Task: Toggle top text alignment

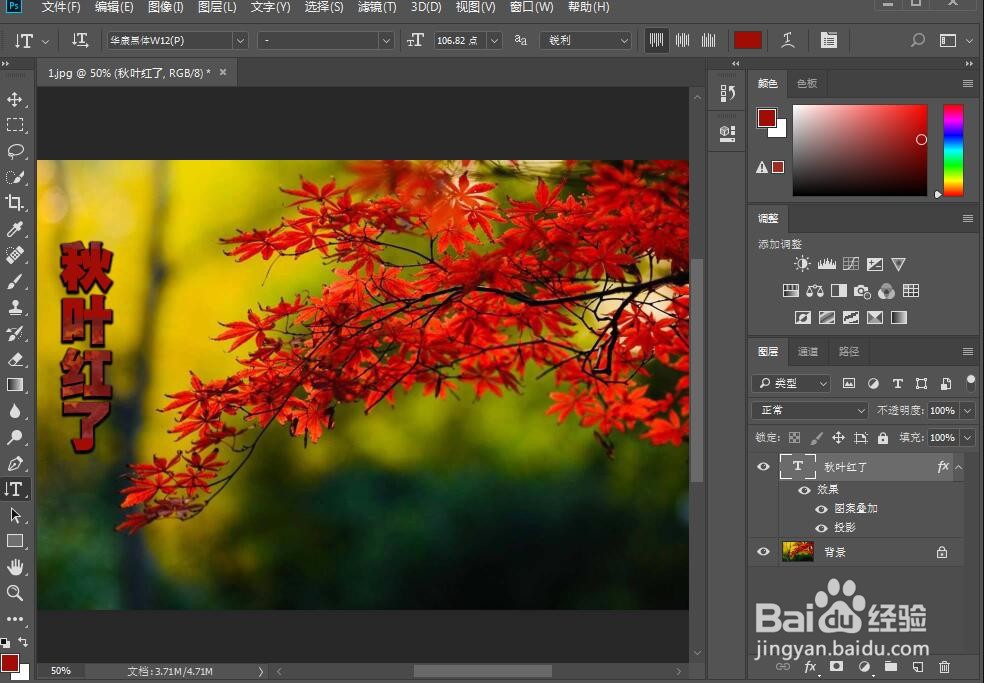Action: coord(656,40)
